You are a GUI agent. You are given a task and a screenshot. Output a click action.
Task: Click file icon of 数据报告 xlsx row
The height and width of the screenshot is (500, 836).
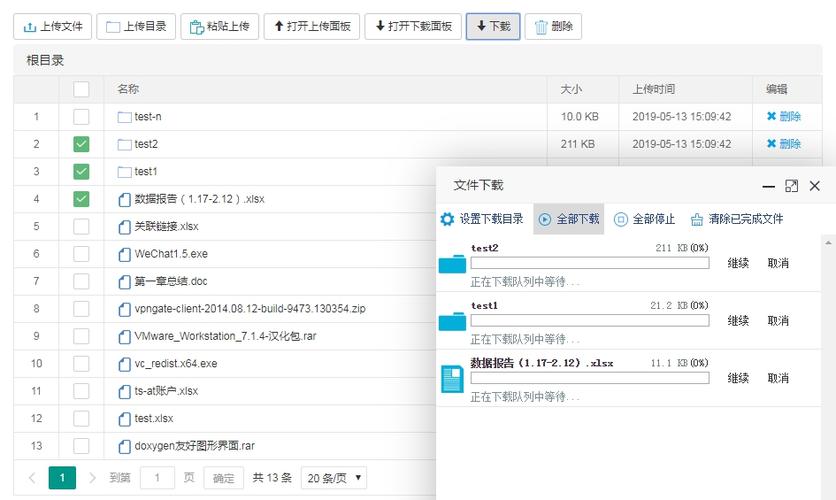tap(124, 199)
